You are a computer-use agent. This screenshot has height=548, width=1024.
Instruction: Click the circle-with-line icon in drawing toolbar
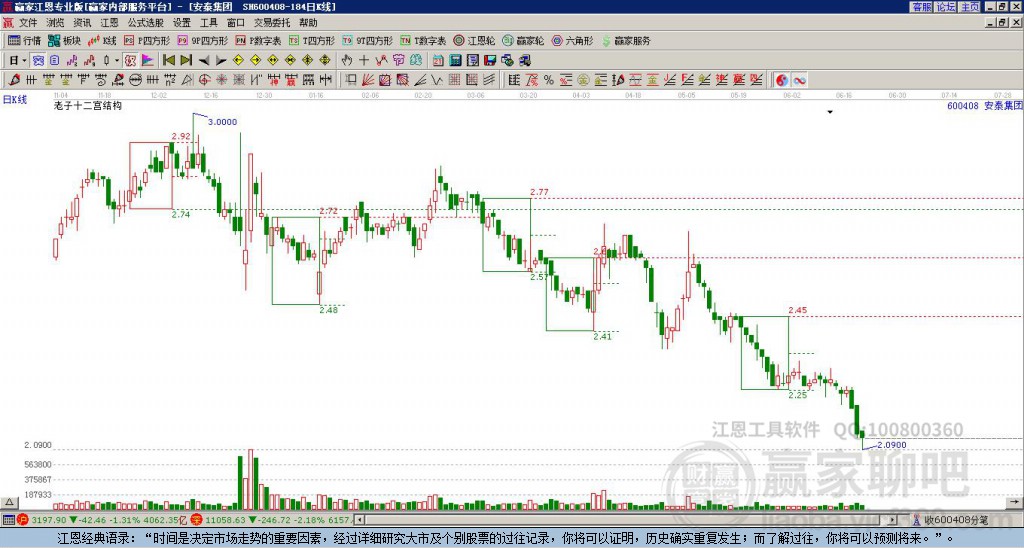pos(135,80)
